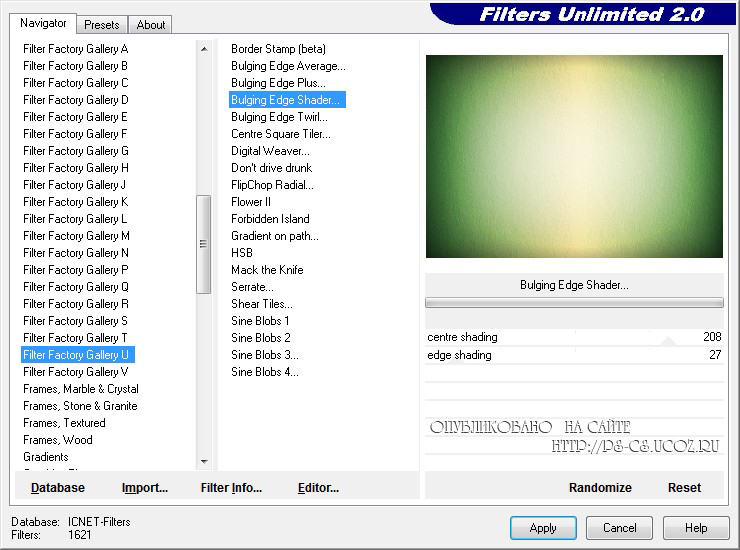Image resolution: width=740 pixels, height=550 pixels.
Task: Choose Frames, Stone & Granite category
Action: click(x=80, y=406)
